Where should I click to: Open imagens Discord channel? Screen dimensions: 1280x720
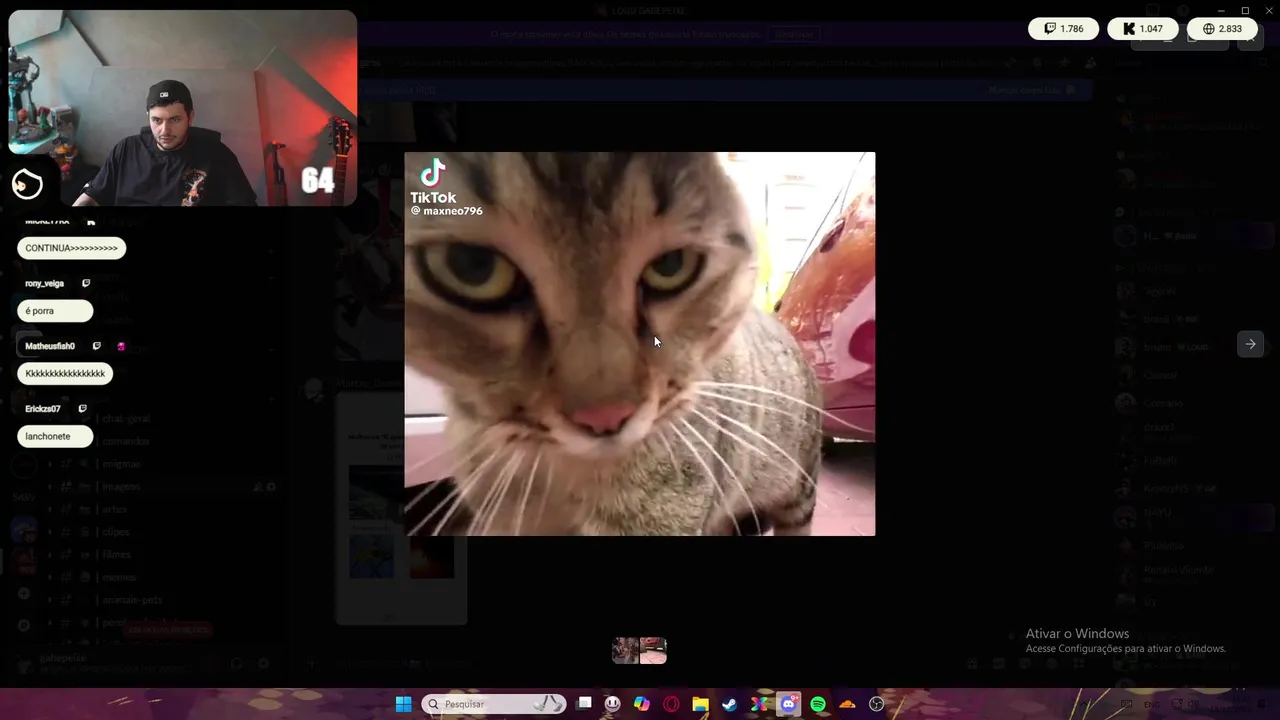pyautogui.click(x=121, y=487)
